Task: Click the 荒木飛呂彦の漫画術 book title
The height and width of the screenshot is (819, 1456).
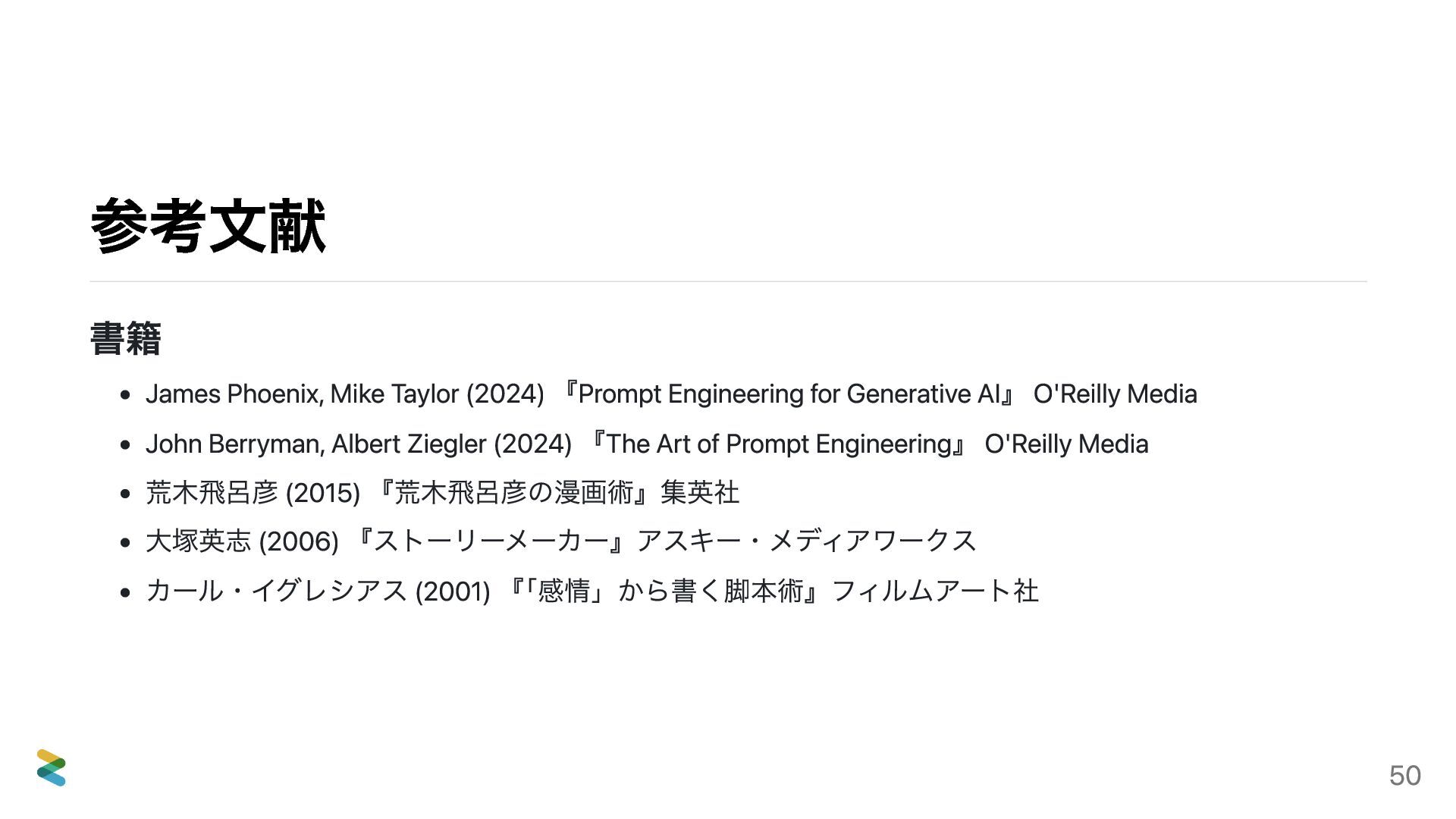Action: point(514,493)
